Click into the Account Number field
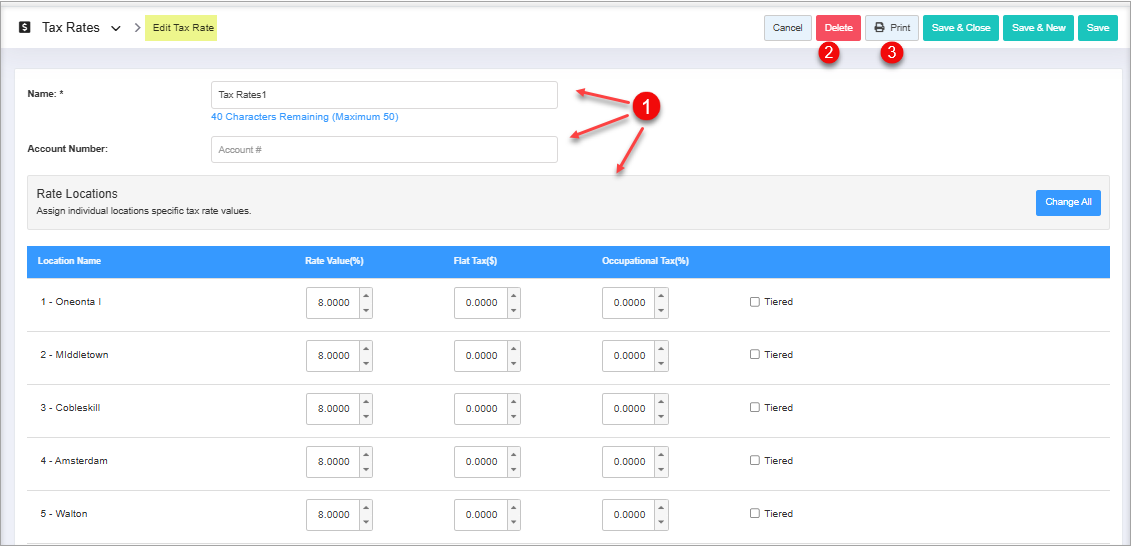The height and width of the screenshot is (546, 1131). (384, 150)
